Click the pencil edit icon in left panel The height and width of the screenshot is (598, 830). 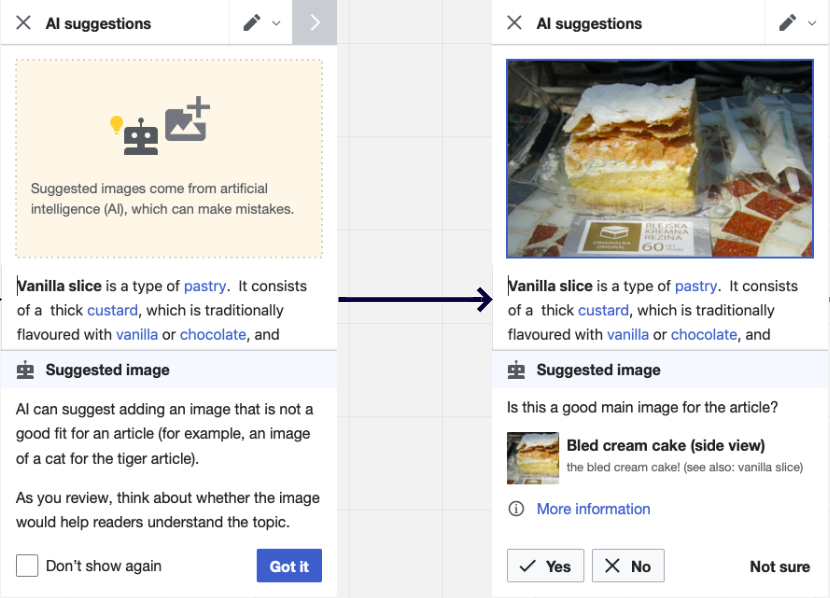click(251, 23)
